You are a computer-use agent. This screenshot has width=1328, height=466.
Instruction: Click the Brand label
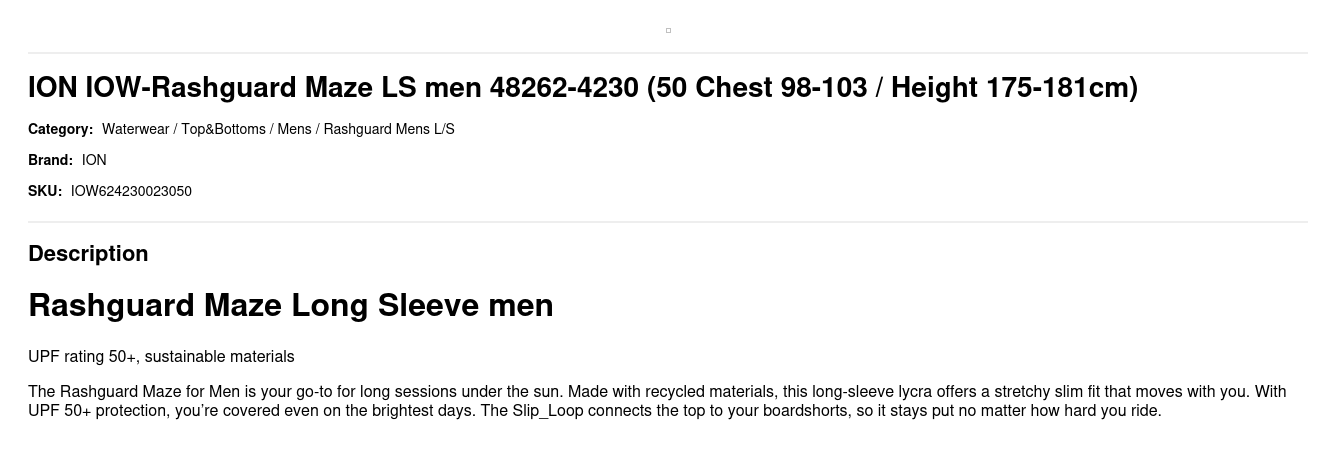click(x=50, y=160)
